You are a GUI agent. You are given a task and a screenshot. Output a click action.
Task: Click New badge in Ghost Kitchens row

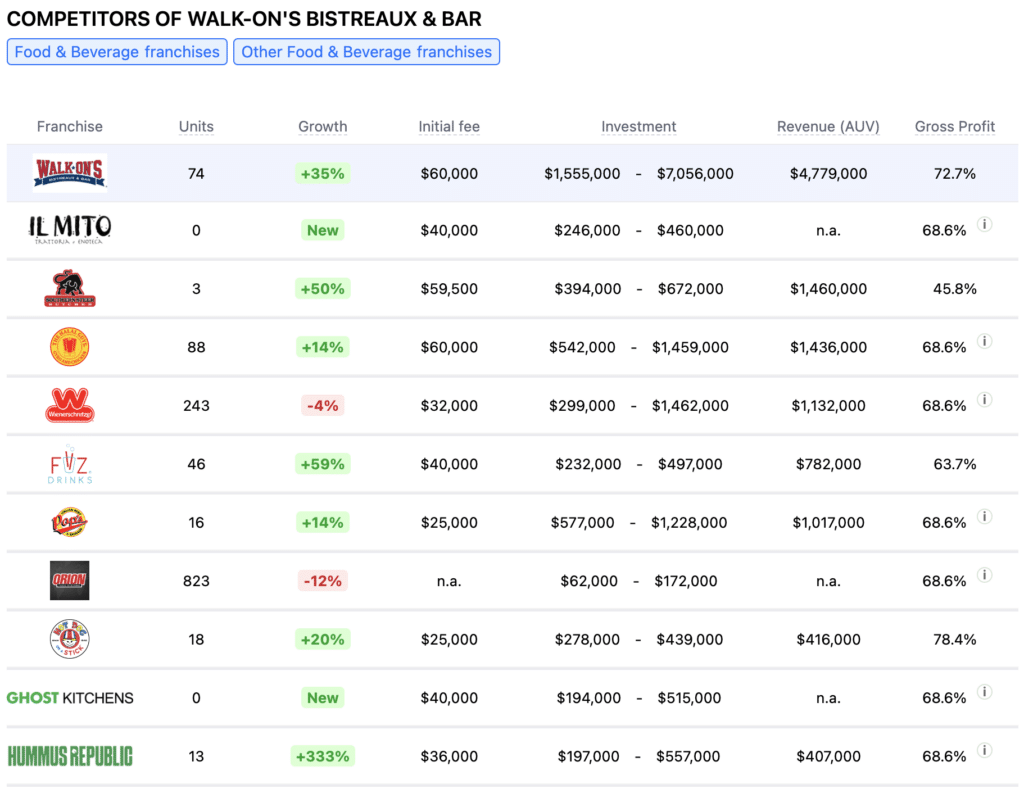[x=323, y=698]
